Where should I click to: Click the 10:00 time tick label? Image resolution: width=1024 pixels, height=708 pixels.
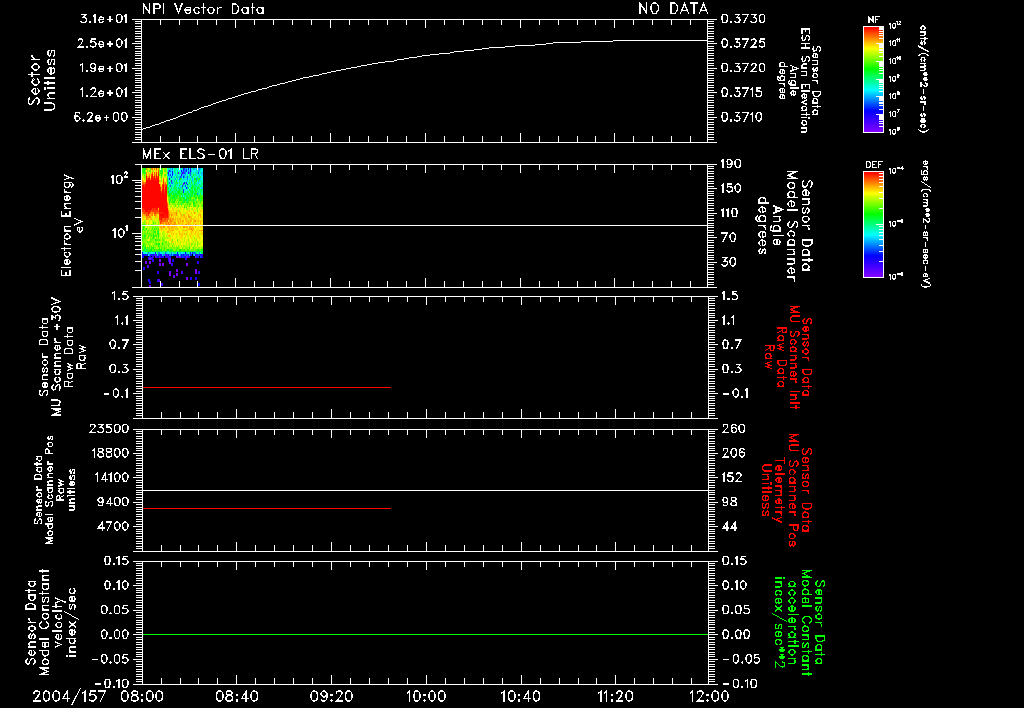(x=426, y=696)
